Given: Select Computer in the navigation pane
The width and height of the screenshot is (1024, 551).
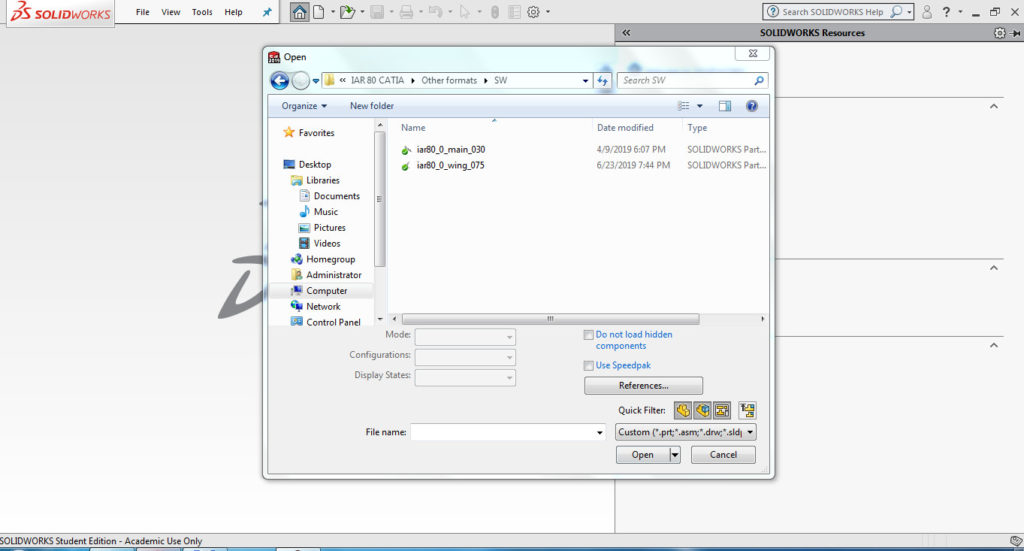Looking at the screenshot, I should click(x=327, y=291).
